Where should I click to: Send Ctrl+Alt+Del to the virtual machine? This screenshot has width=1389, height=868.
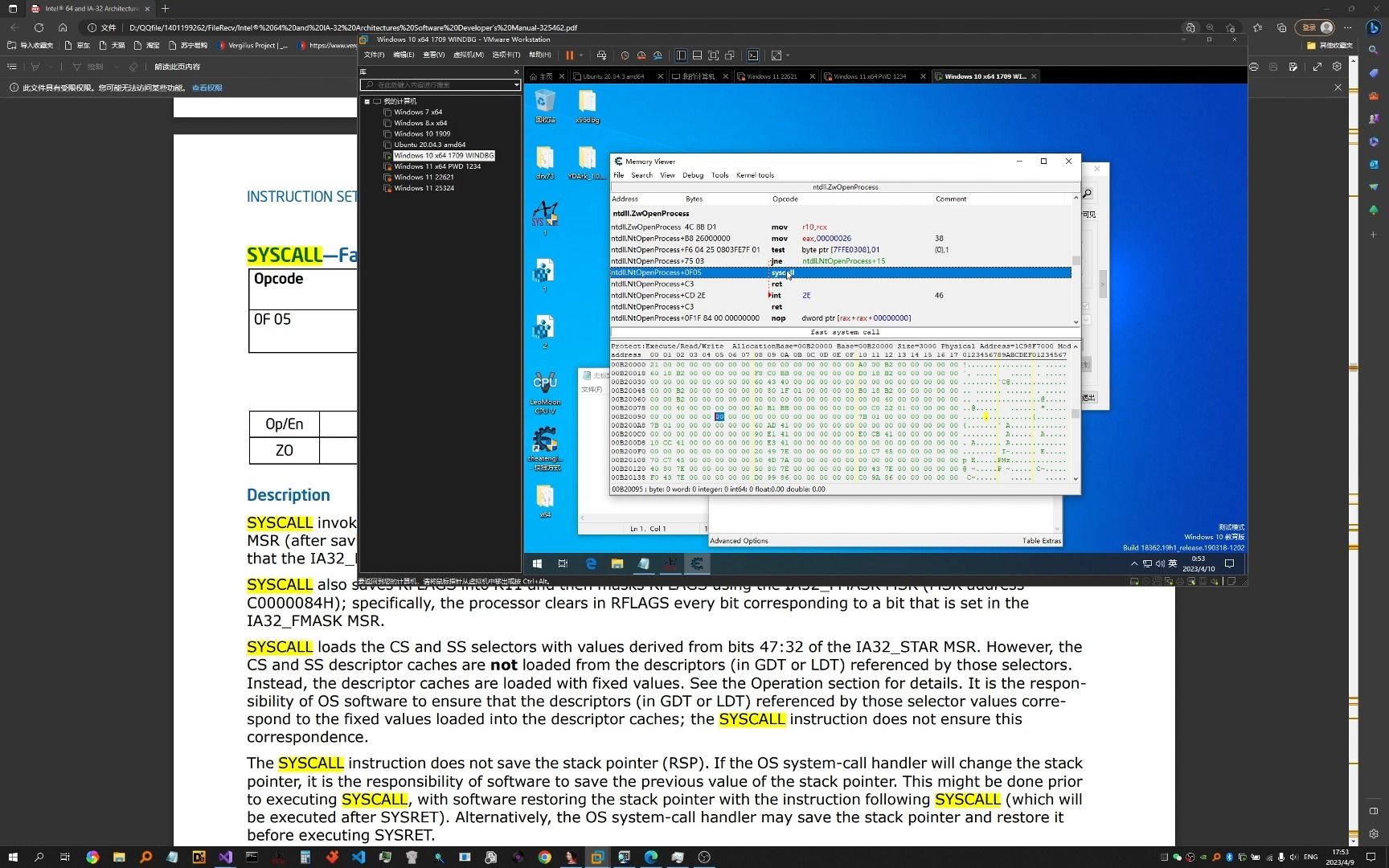tap(601, 55)
